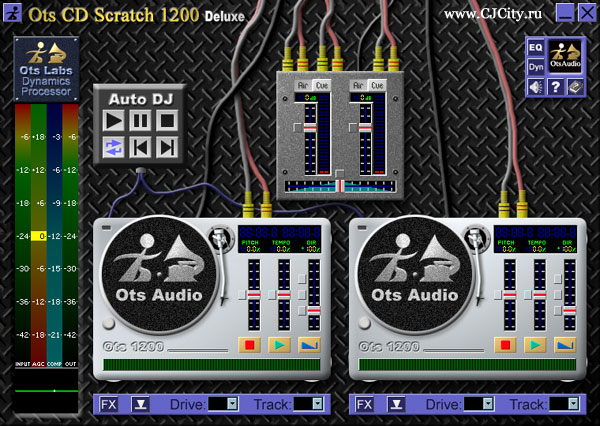Viewport: 600px width, 426px height.
Task: Expand left deck Drive dropdown
Action: (233, 404)
